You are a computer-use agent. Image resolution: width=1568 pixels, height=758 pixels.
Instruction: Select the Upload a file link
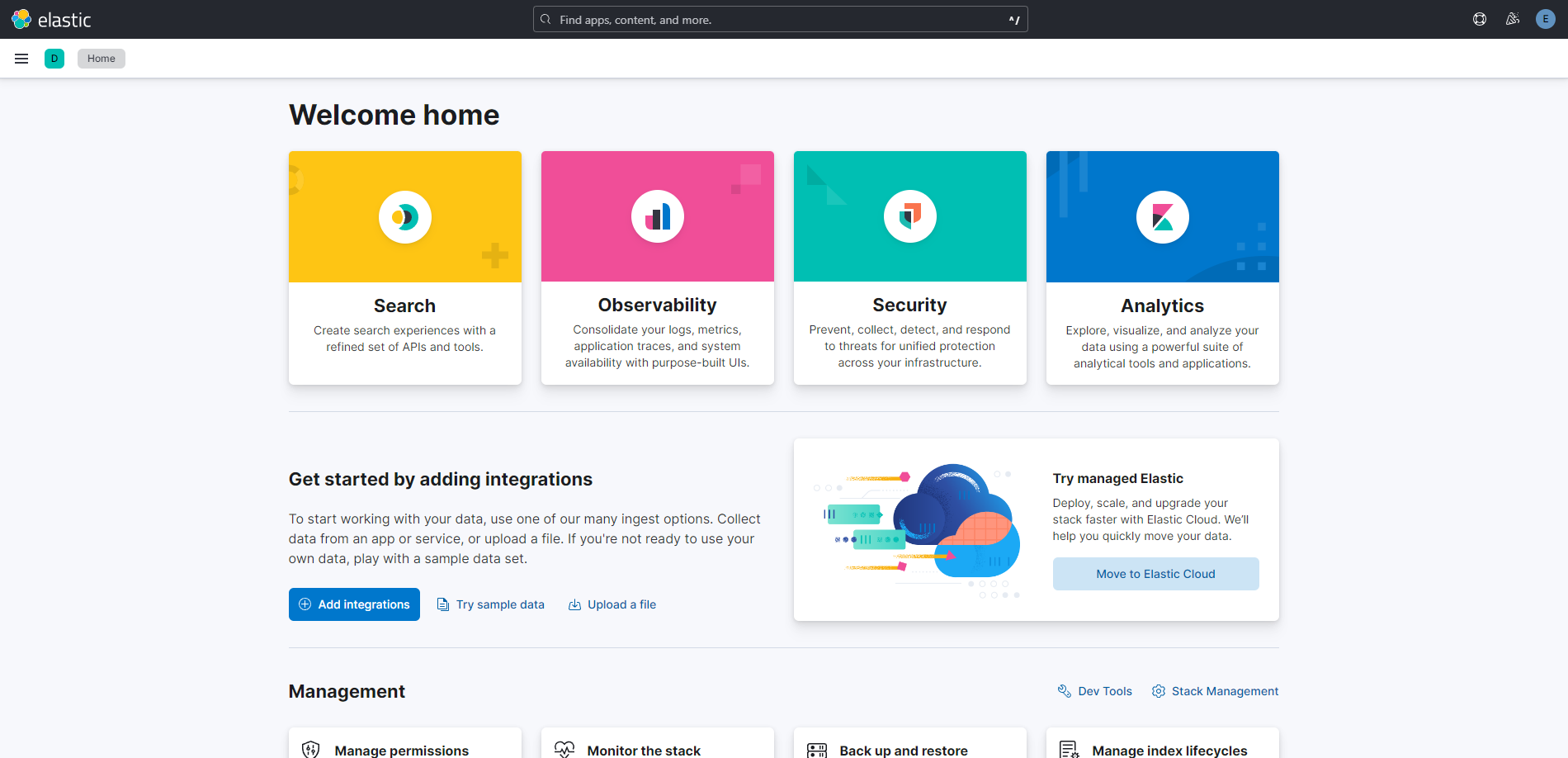pyautogui.click(x=612, y=604)
